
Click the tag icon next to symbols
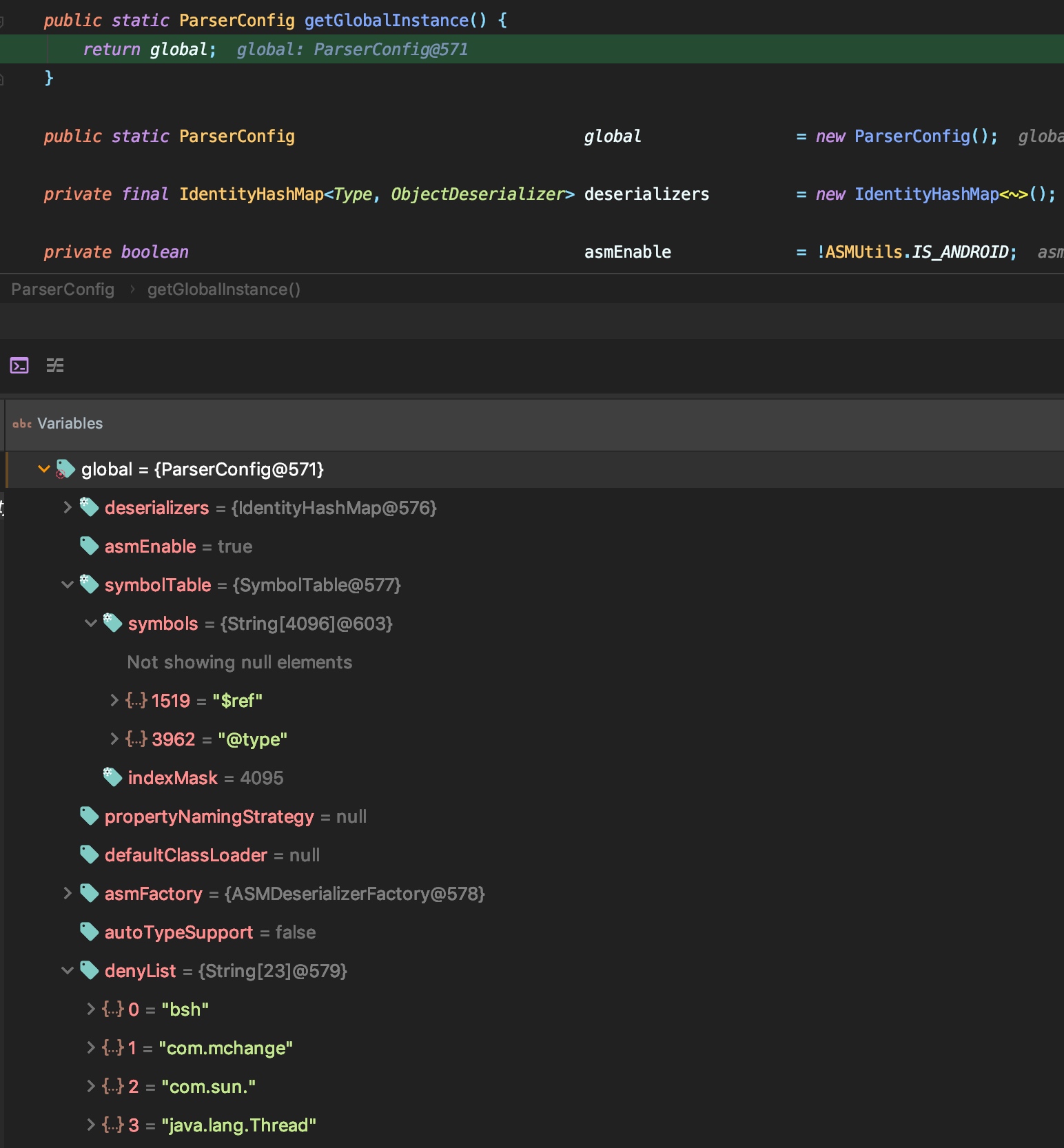point(112,623)
